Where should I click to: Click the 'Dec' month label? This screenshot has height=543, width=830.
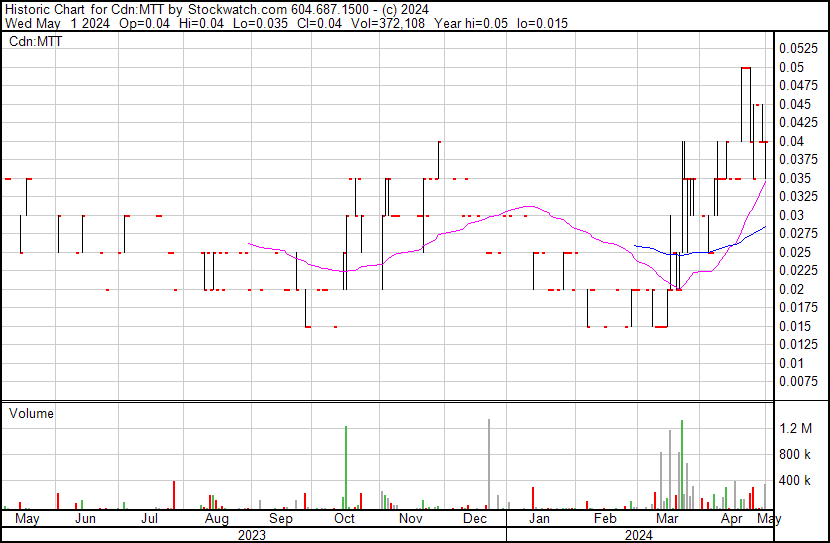475,518
